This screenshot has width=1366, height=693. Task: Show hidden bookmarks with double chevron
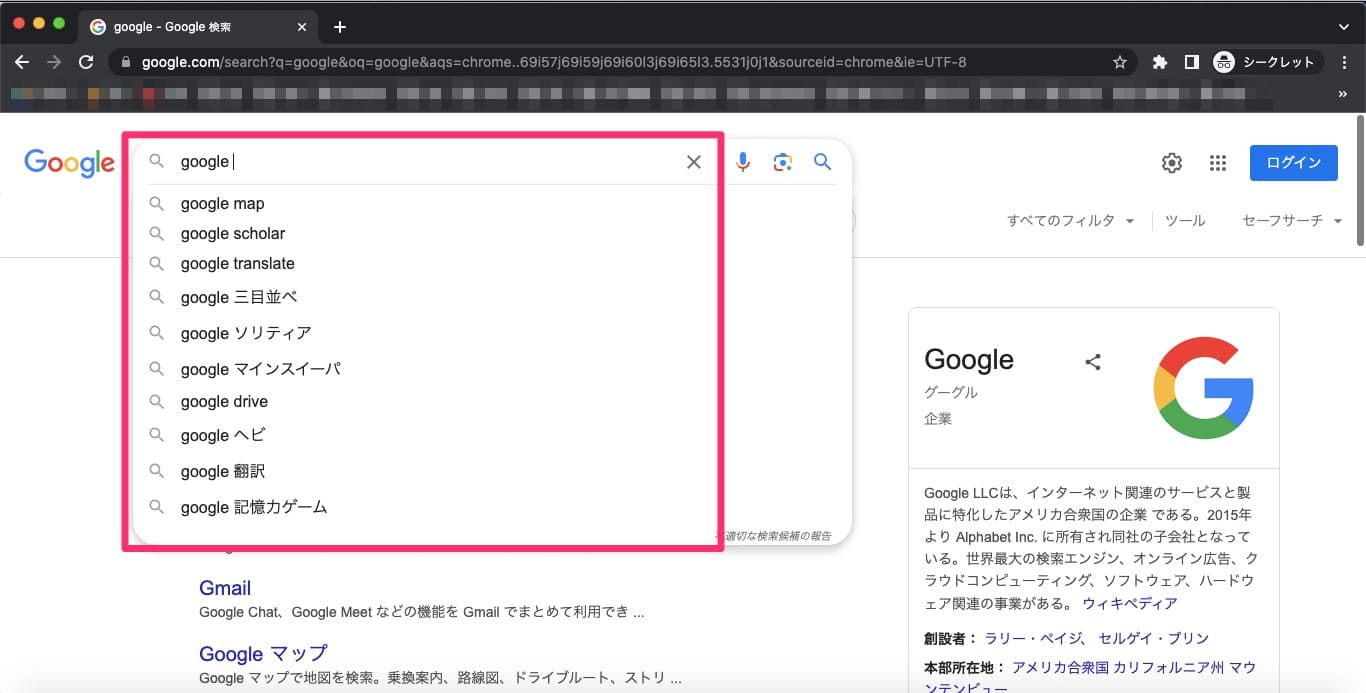[1342, 94]
